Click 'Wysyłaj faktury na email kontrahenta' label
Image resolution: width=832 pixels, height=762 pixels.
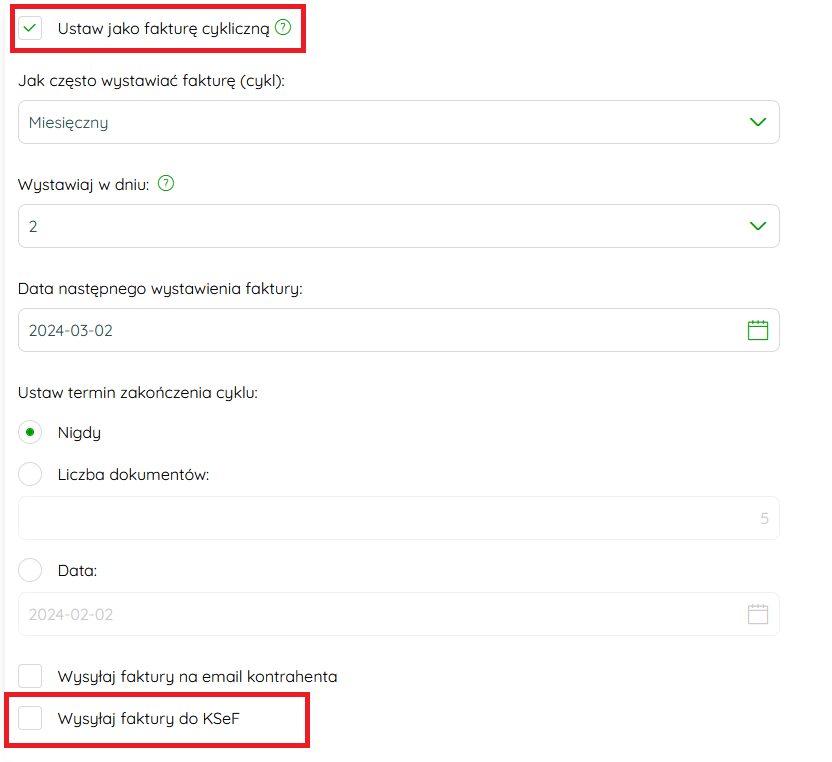click(x=197, y=677)
